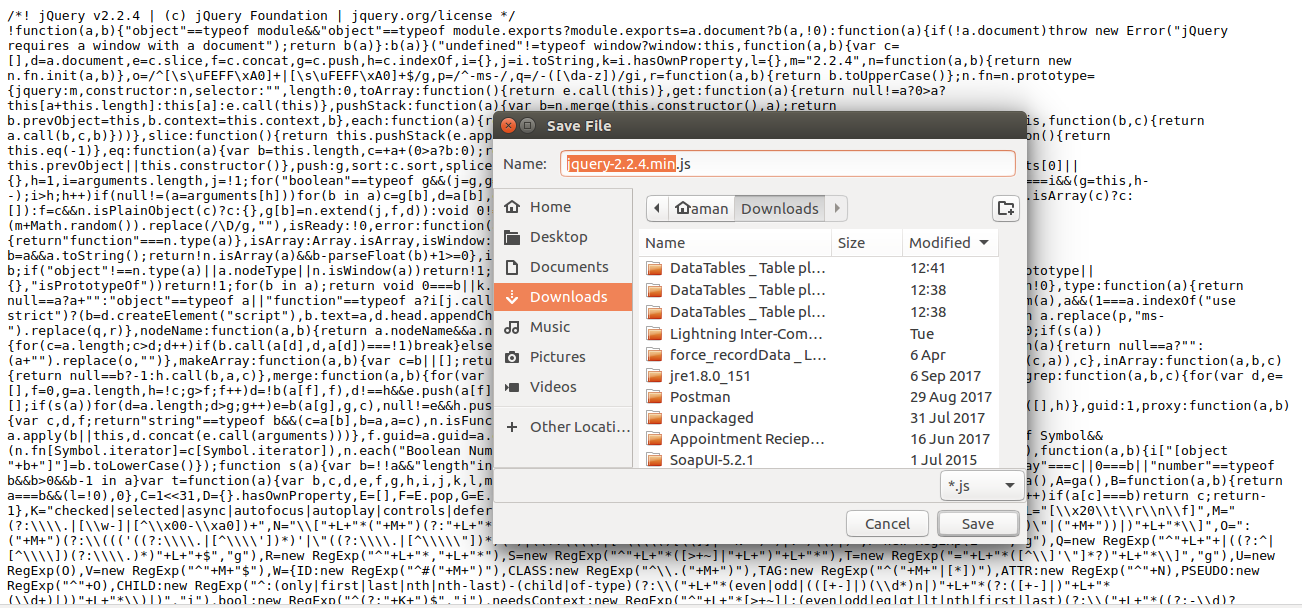This screenshot has height=608, width=1302.
Task: Open the jre1.8.0_151 folder
Action: (712, 376)
